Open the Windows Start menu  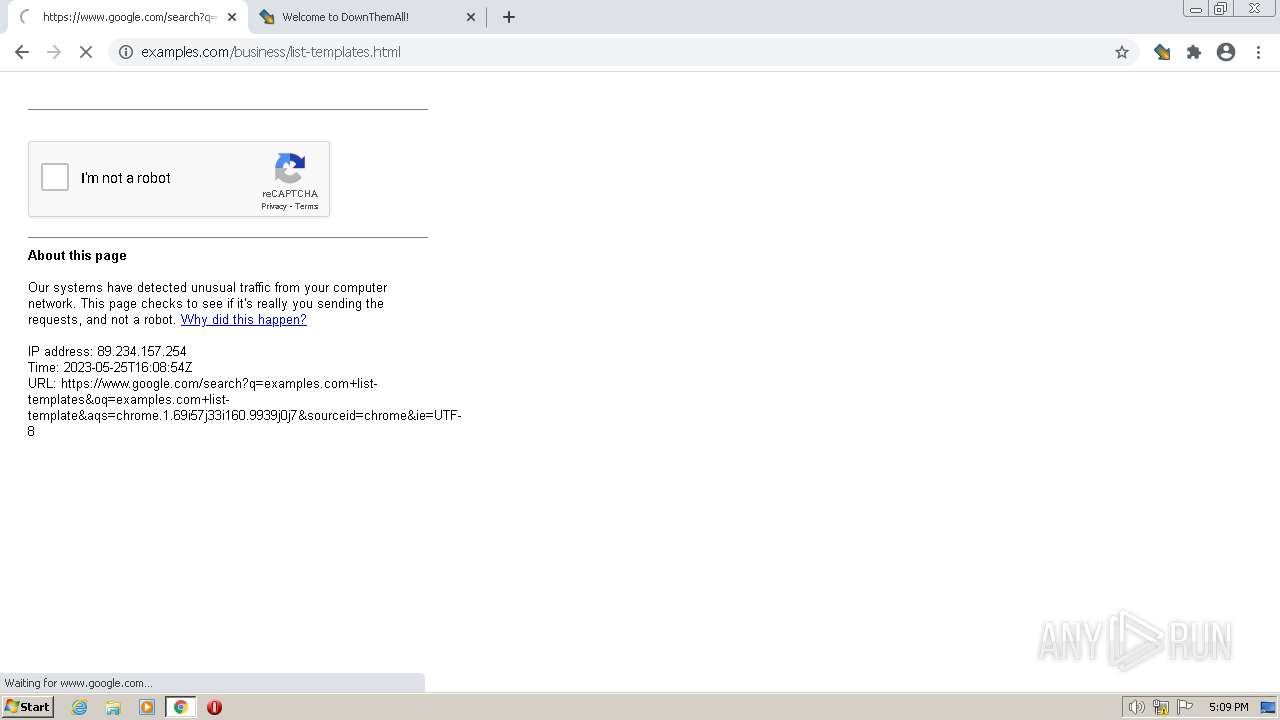tap(28, 707)
